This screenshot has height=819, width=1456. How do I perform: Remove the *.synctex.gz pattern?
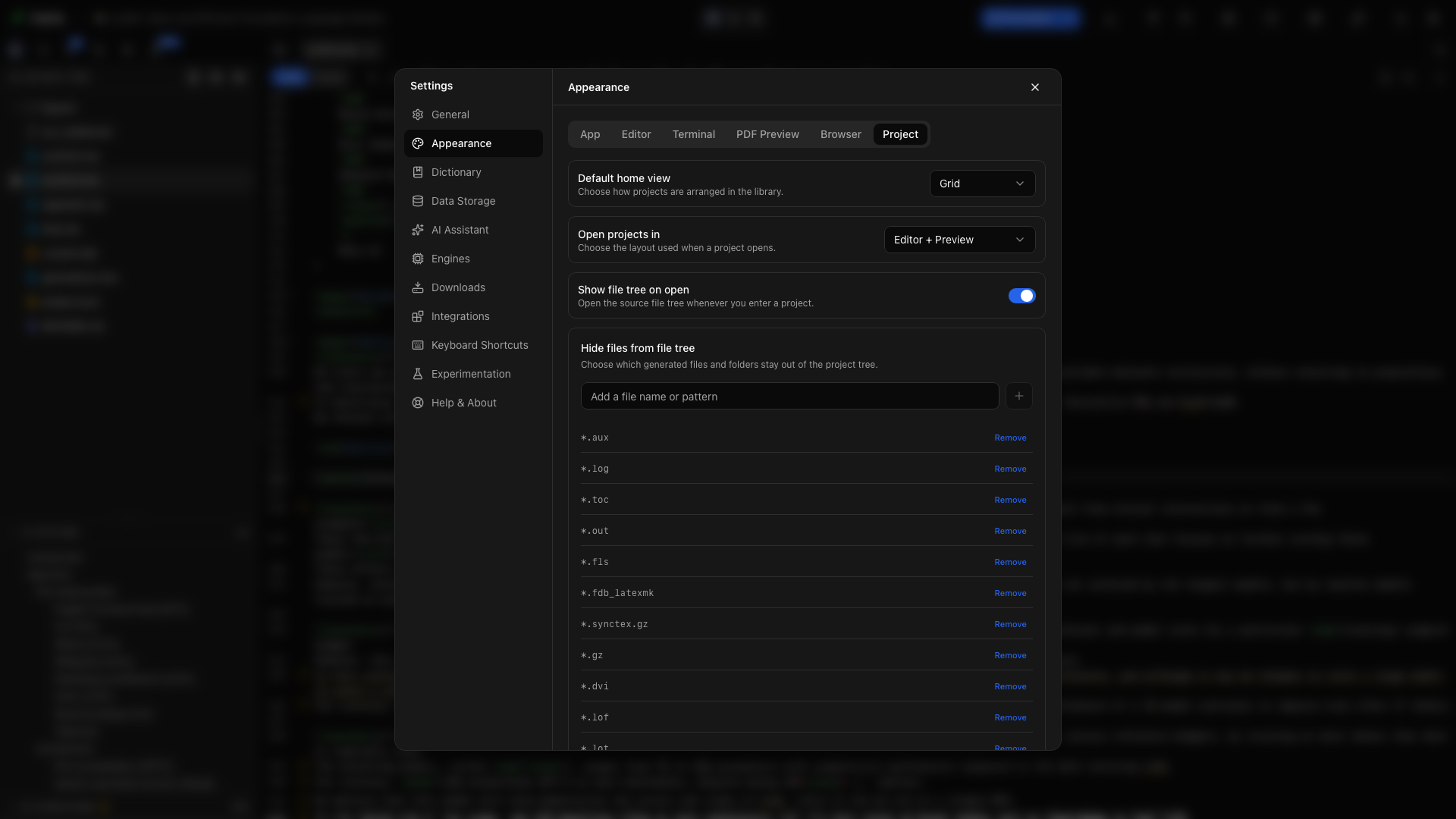coord(1010,624)
